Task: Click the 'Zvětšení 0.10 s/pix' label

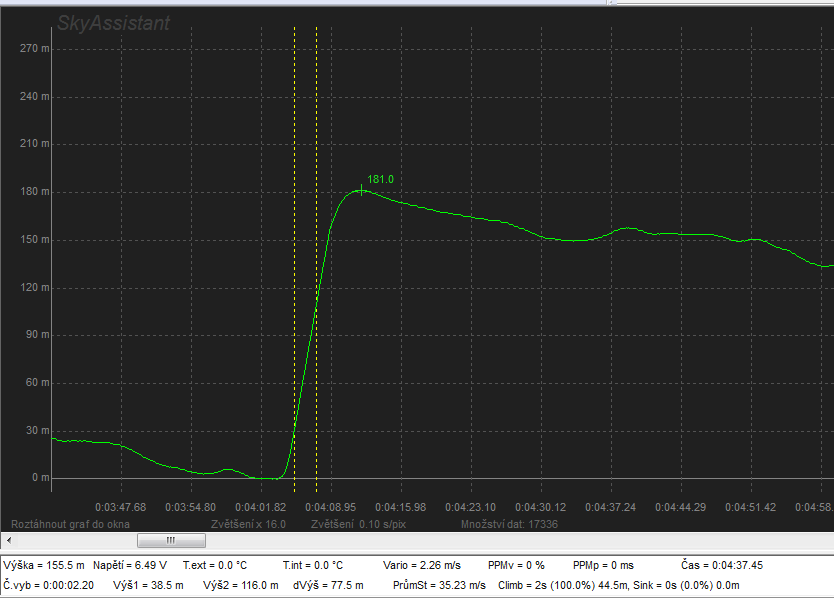Action: (x=357, y=524)
